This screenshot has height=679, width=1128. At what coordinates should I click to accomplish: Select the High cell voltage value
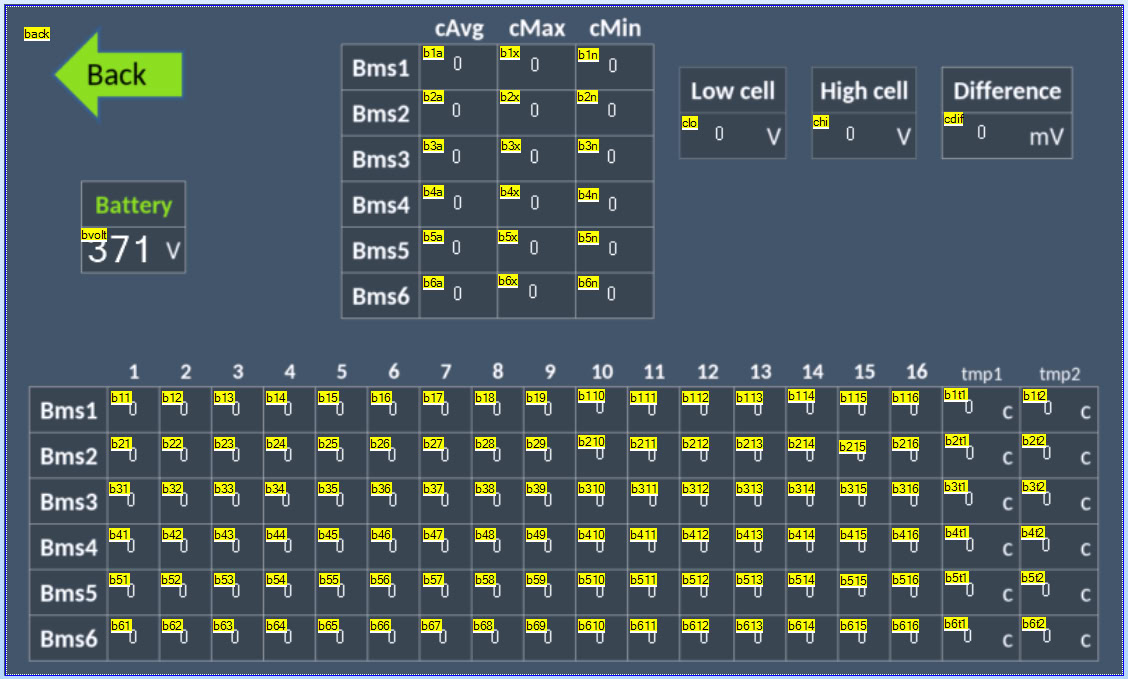(850, 134)
